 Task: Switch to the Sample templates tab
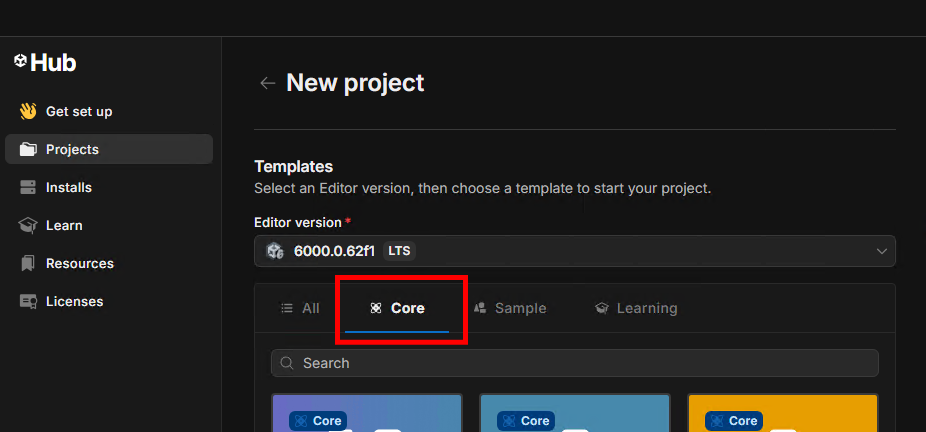(x=510, y=308)
